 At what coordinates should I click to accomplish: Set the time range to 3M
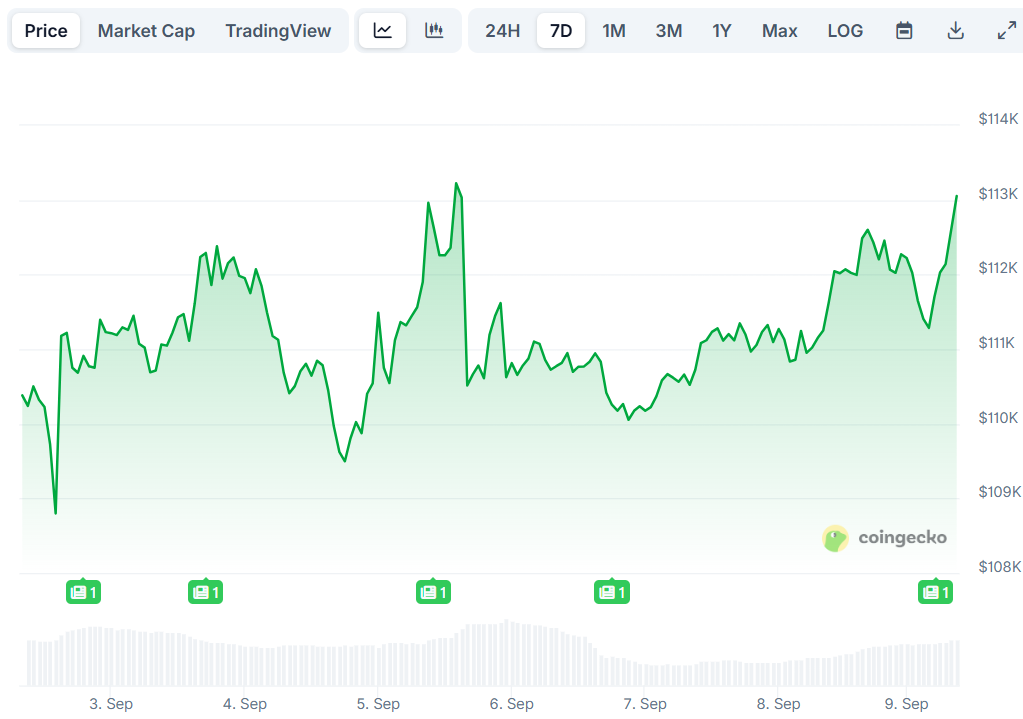pyautogui.click(x=669, y=31)
